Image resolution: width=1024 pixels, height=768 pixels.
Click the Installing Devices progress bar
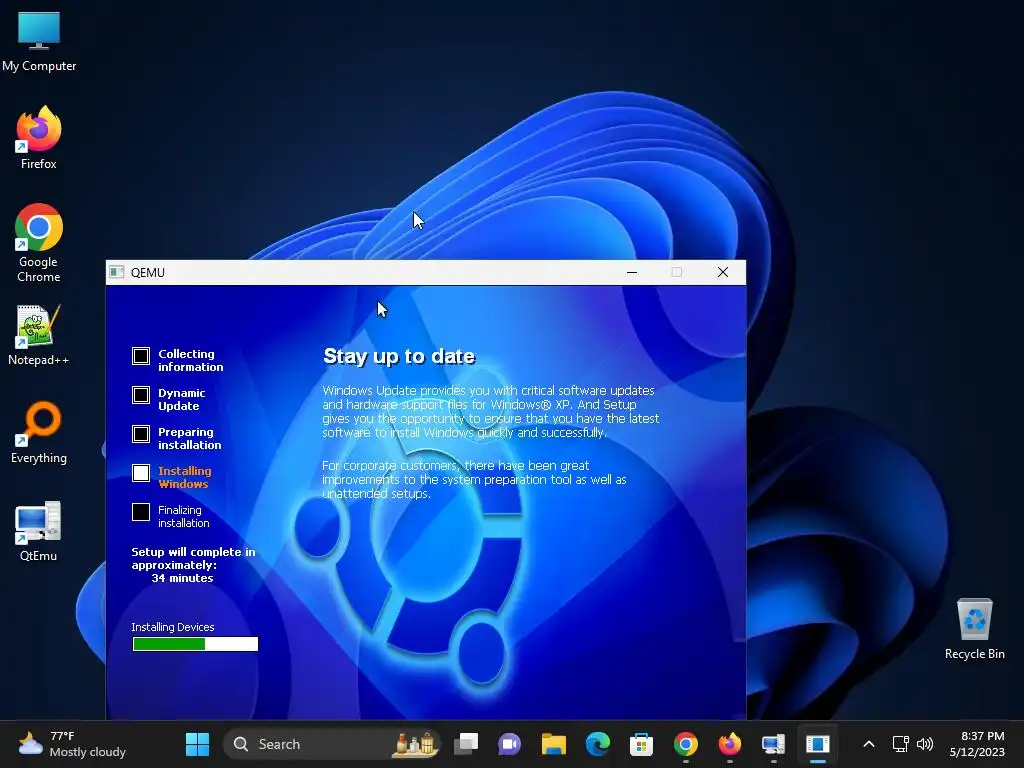pos(195,644)
